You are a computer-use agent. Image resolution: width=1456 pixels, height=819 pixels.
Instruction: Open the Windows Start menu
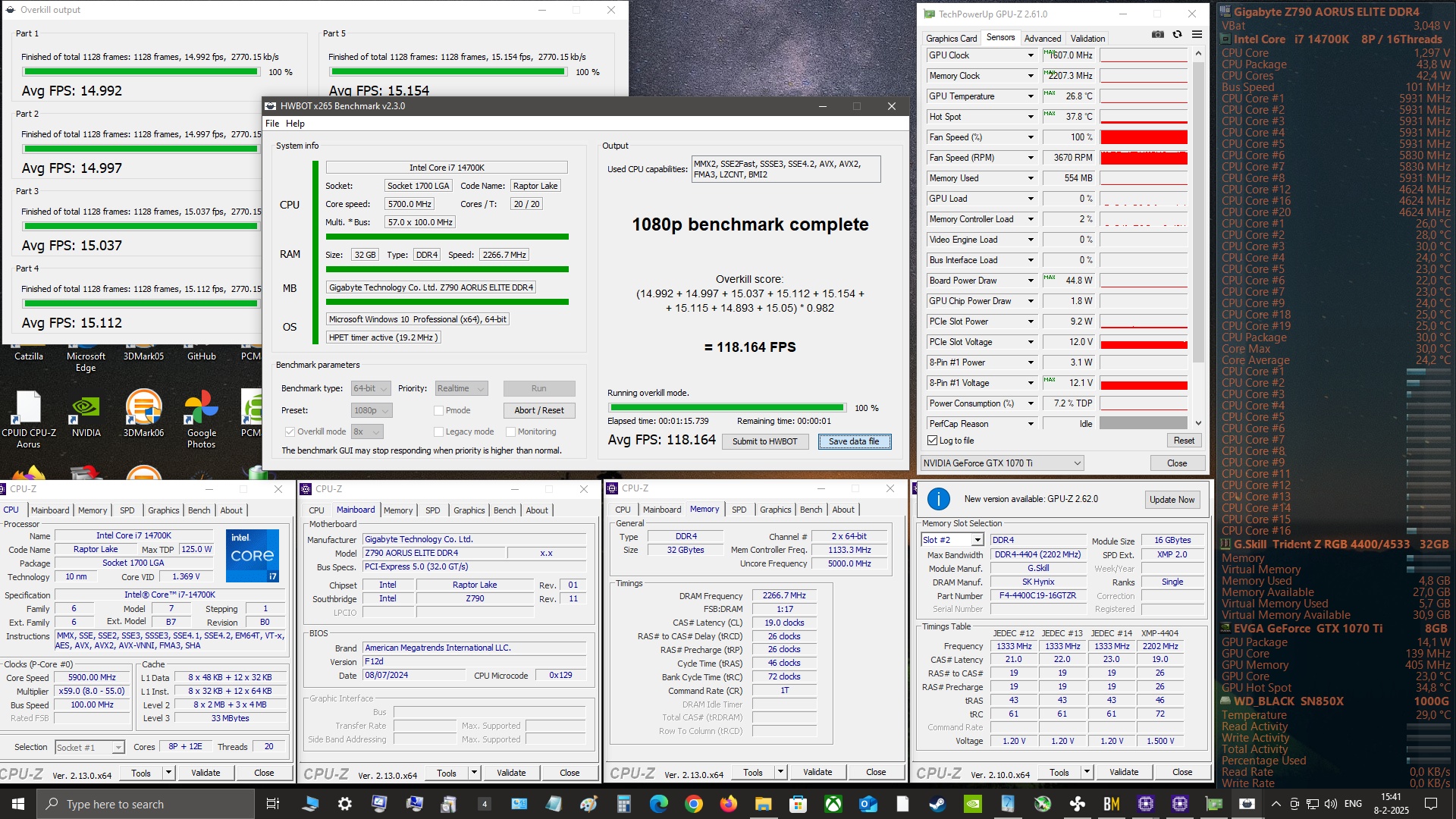coord(18,804)
